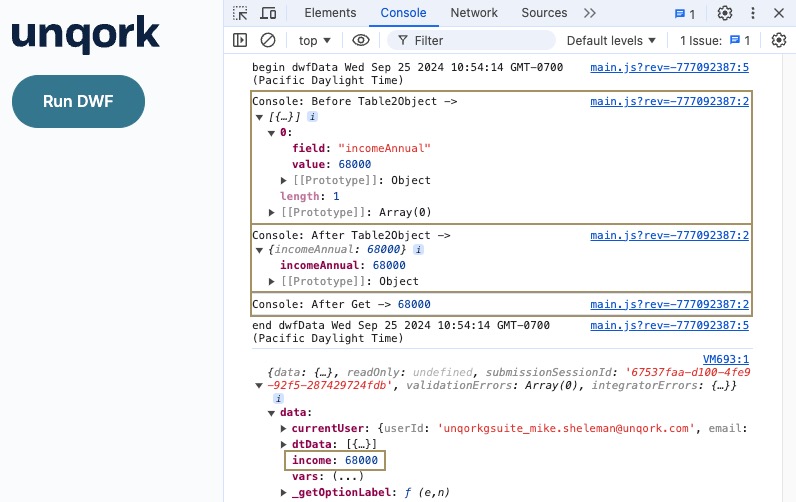Collapse the data: node
Viewport: 796px width, 502px height.
[x=271, y=413]
